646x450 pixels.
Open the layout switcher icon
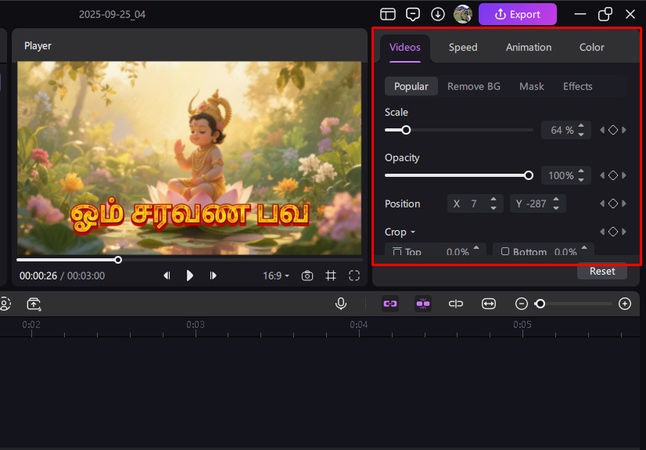388,14
